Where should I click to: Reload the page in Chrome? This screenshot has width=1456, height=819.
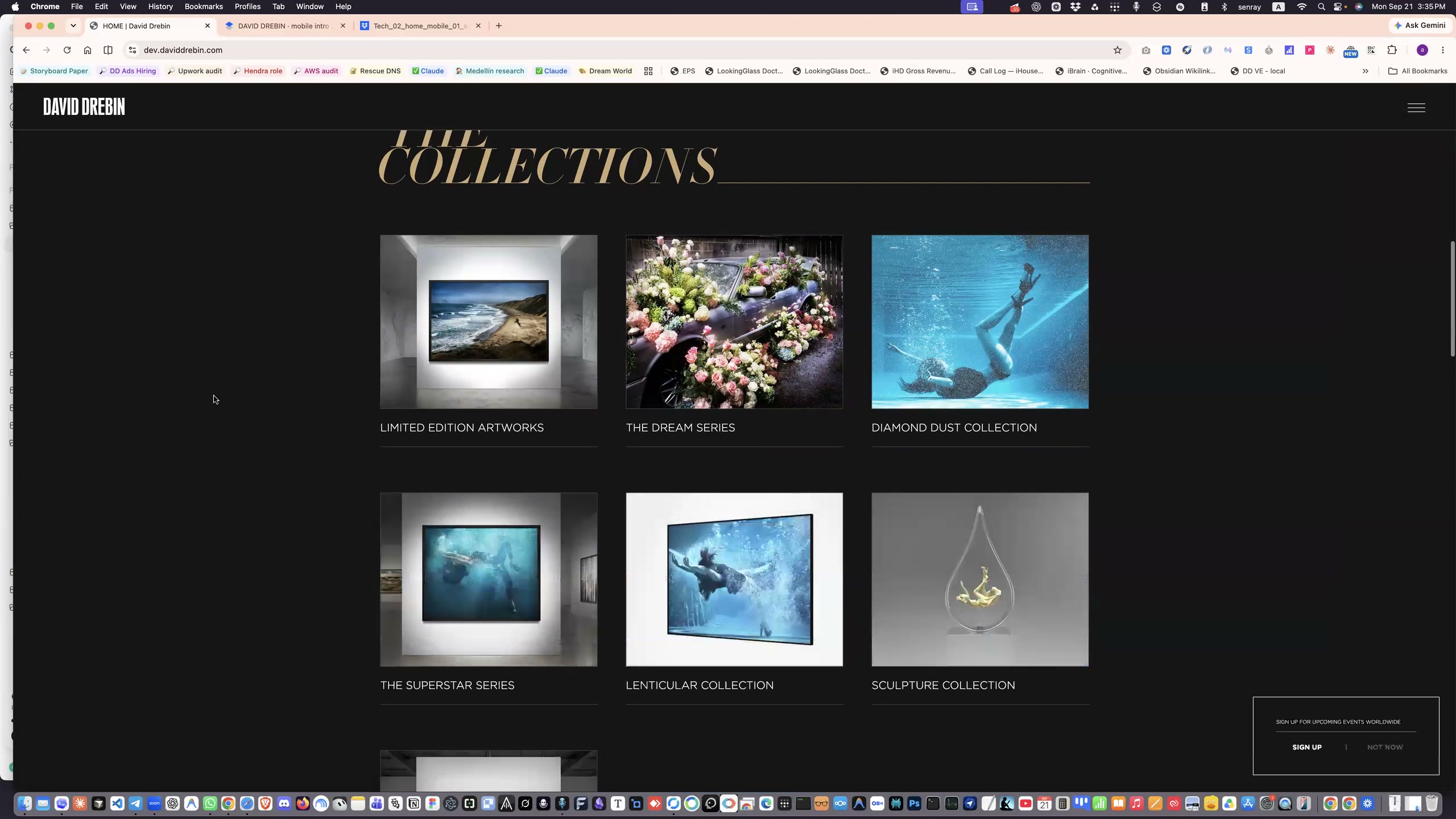pos(67,50)
